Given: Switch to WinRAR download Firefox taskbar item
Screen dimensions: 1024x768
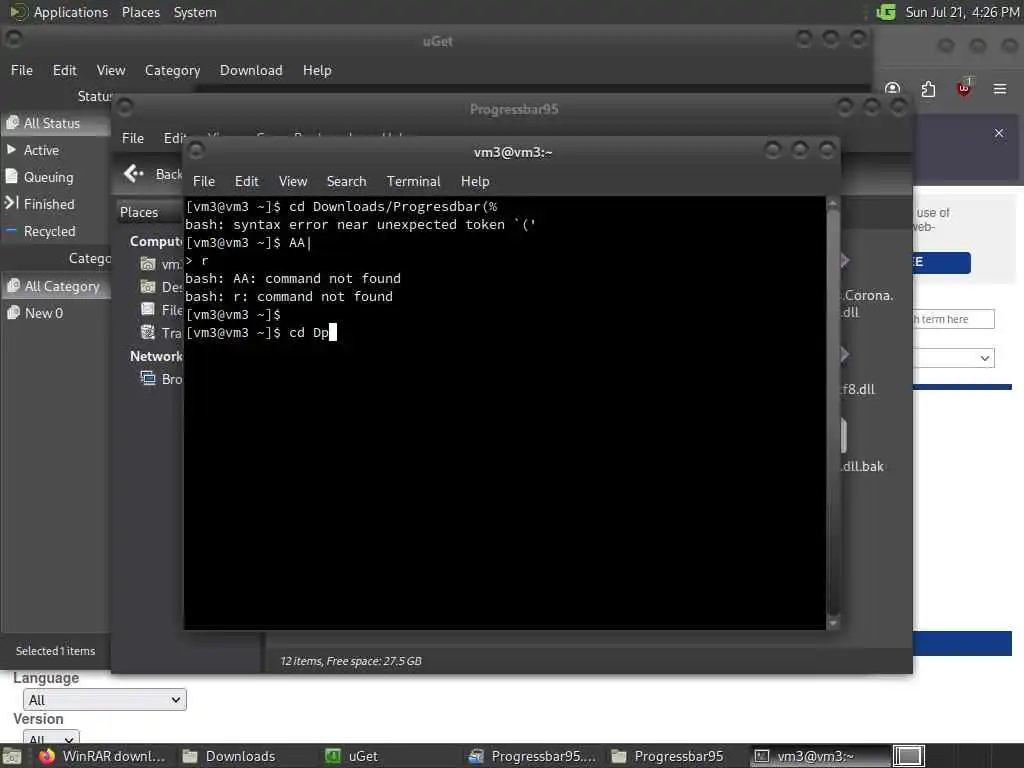Looking at the screenshot, I should coord(102,756).
